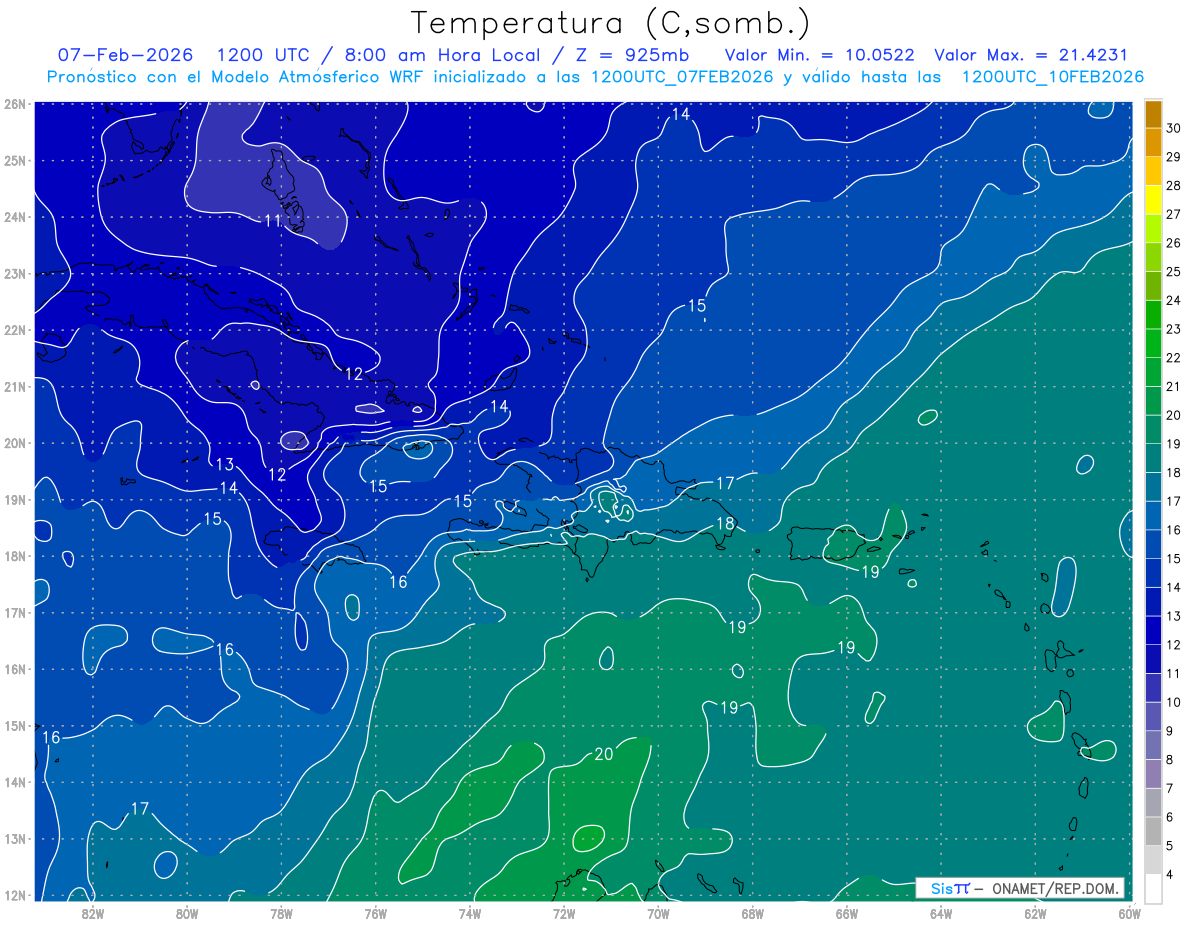Click the '74W' longitude label
Screen dimensions: 1200x927
click(x=470, y=912)
